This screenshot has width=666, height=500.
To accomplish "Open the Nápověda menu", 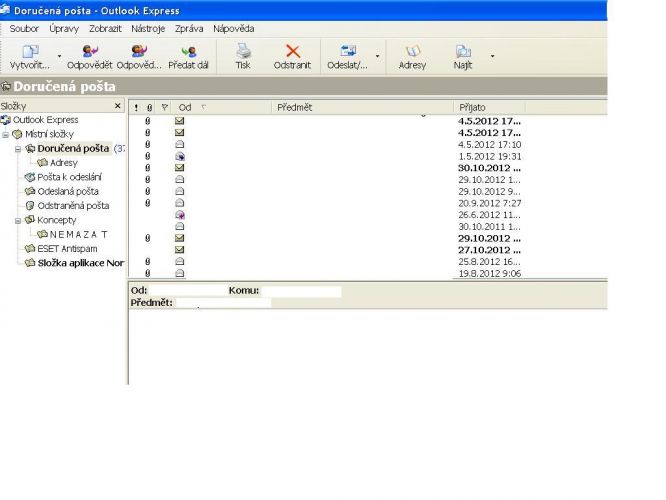I will pyautogui.click(x=234, y=28).
